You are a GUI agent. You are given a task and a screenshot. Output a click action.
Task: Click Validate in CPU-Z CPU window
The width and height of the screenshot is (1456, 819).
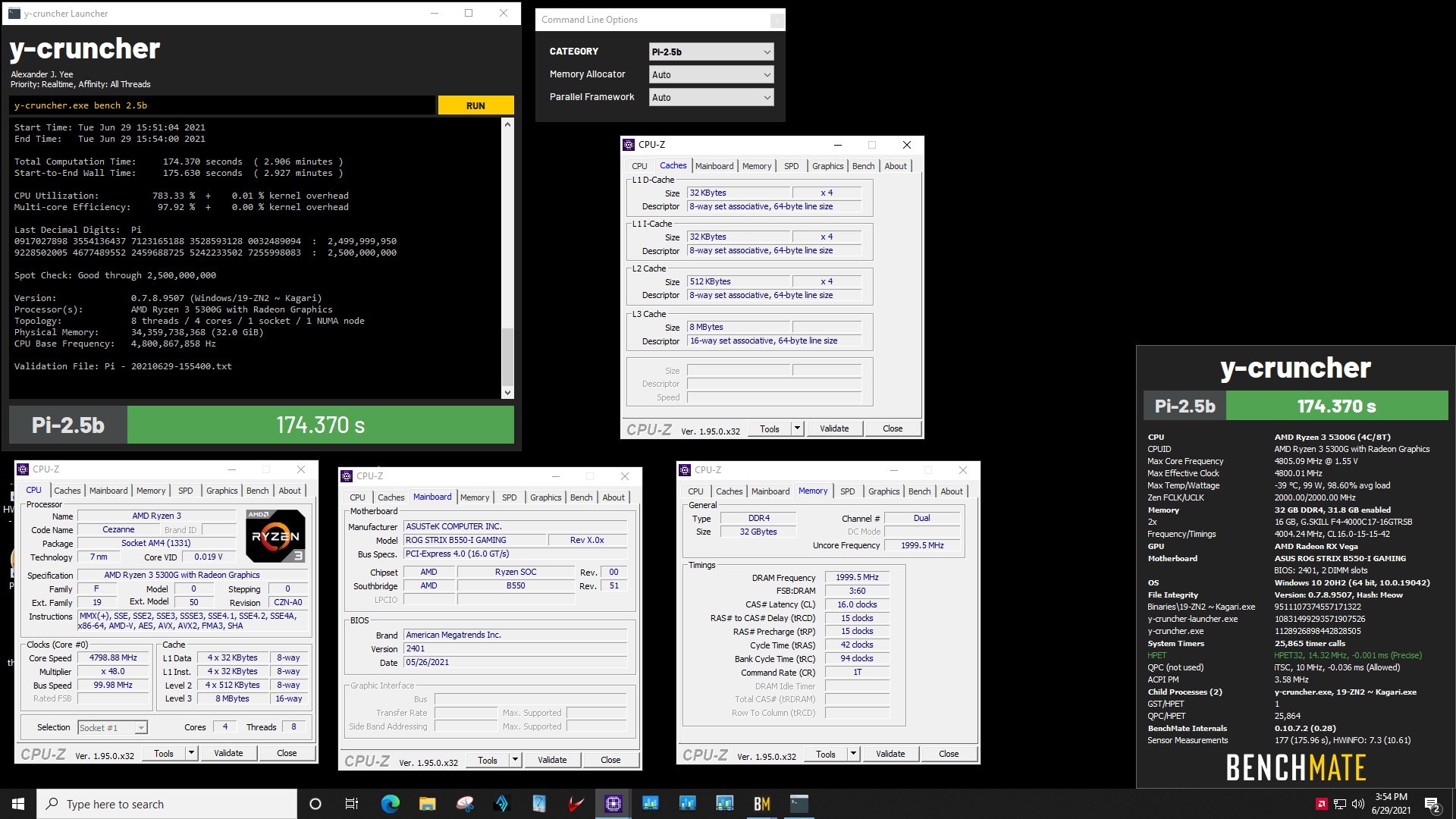click(228, 753)
